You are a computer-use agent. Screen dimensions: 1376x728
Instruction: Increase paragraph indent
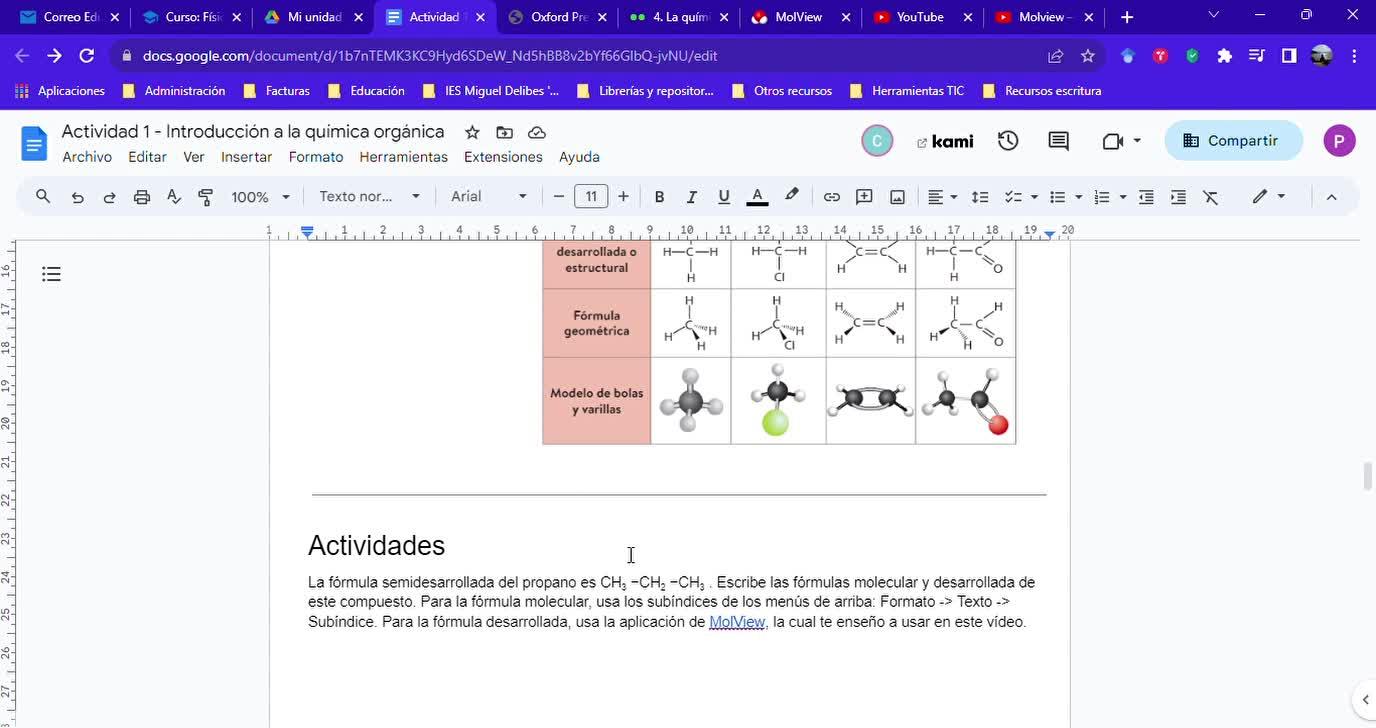(1178, 197)
